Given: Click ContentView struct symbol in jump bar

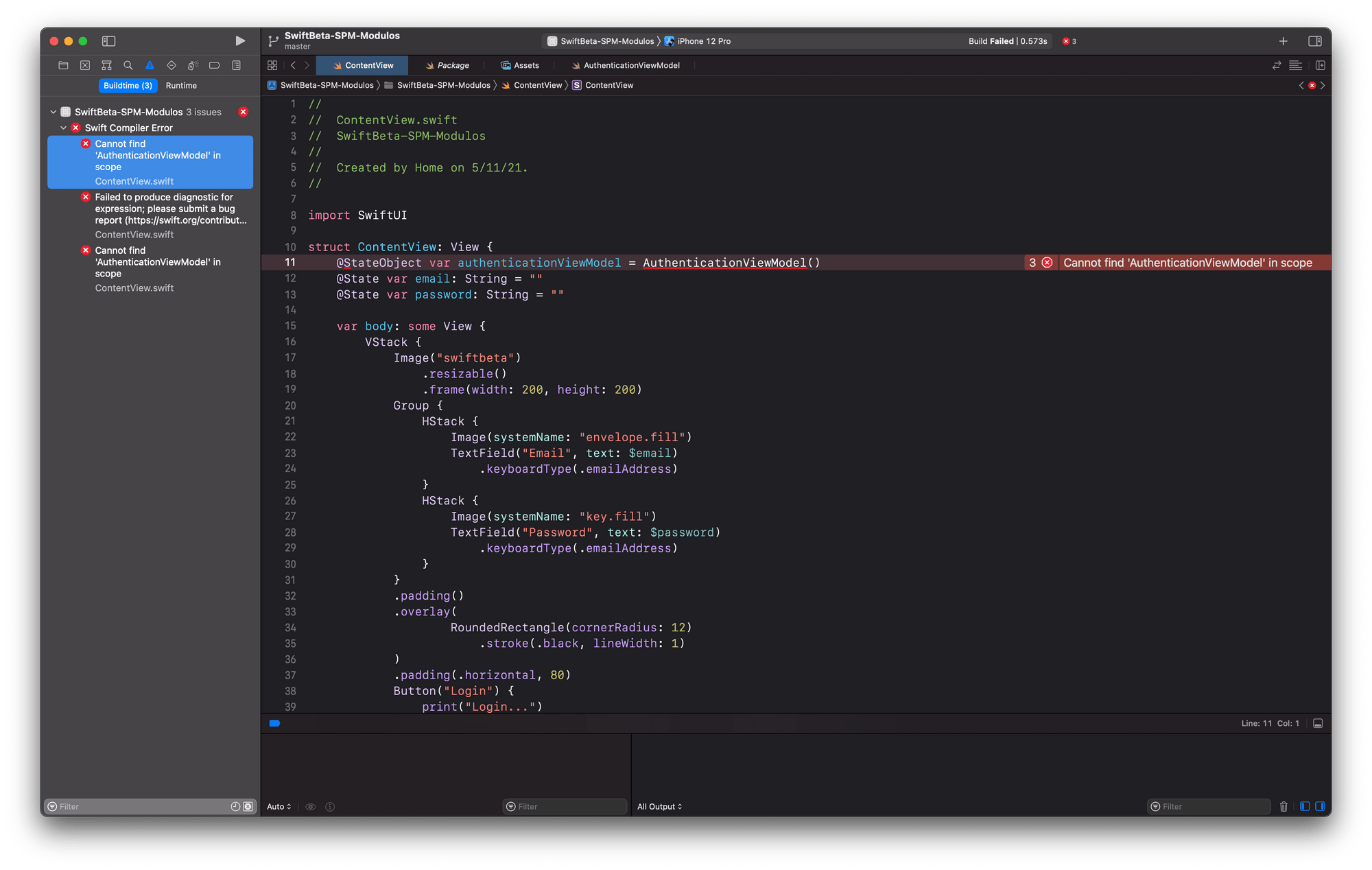Looking at the screenshot, I should [603, 85].
